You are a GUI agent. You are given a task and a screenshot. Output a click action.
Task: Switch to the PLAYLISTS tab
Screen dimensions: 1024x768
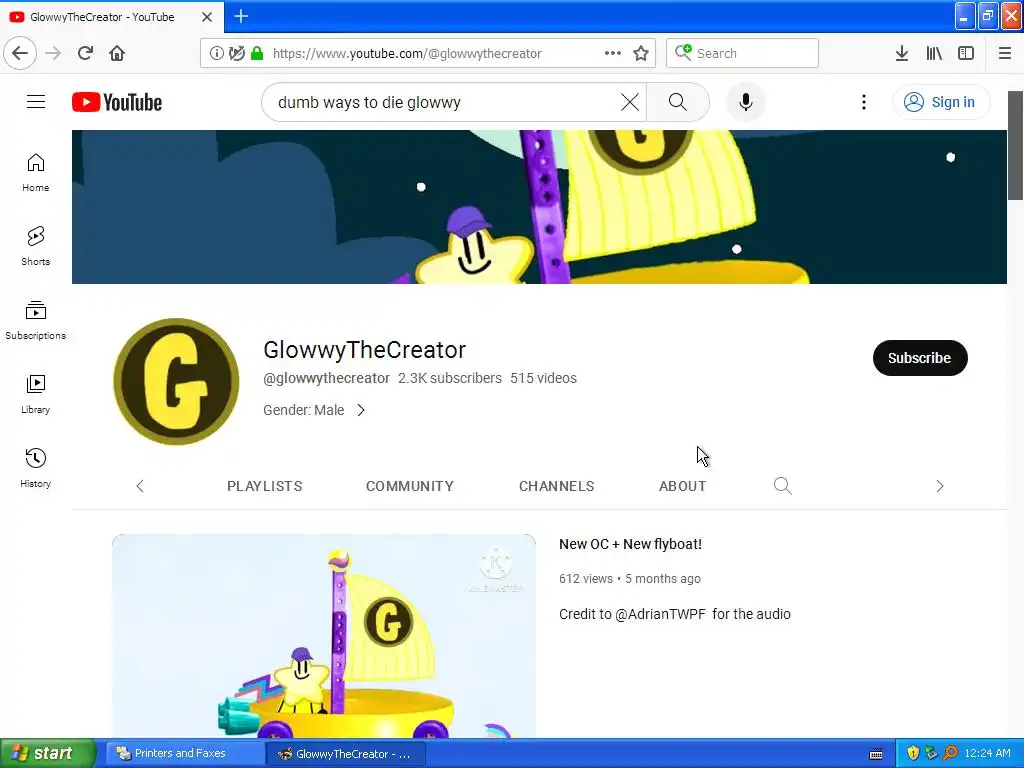point(264,486)
